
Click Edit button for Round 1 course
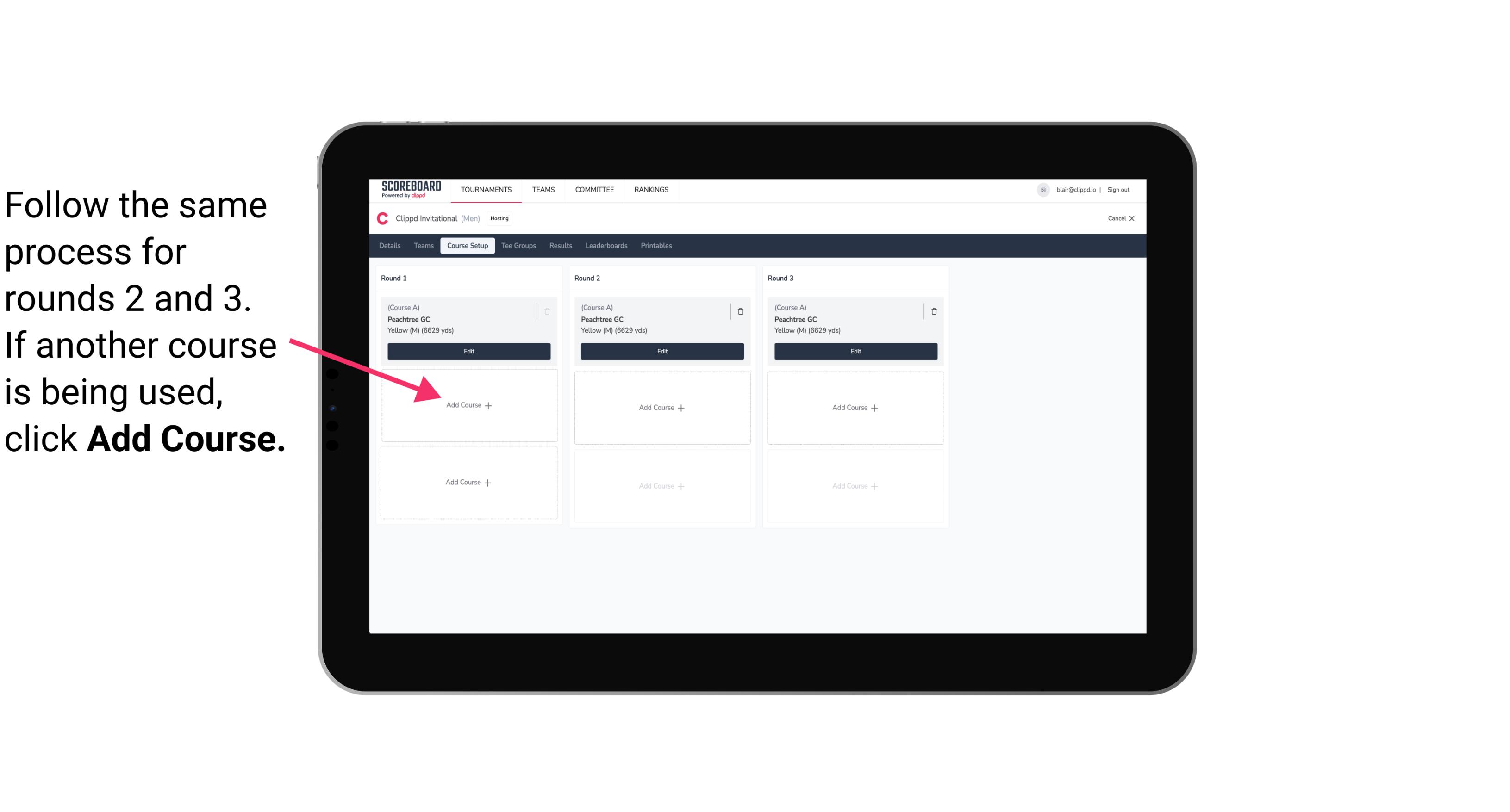pos(468,351)
